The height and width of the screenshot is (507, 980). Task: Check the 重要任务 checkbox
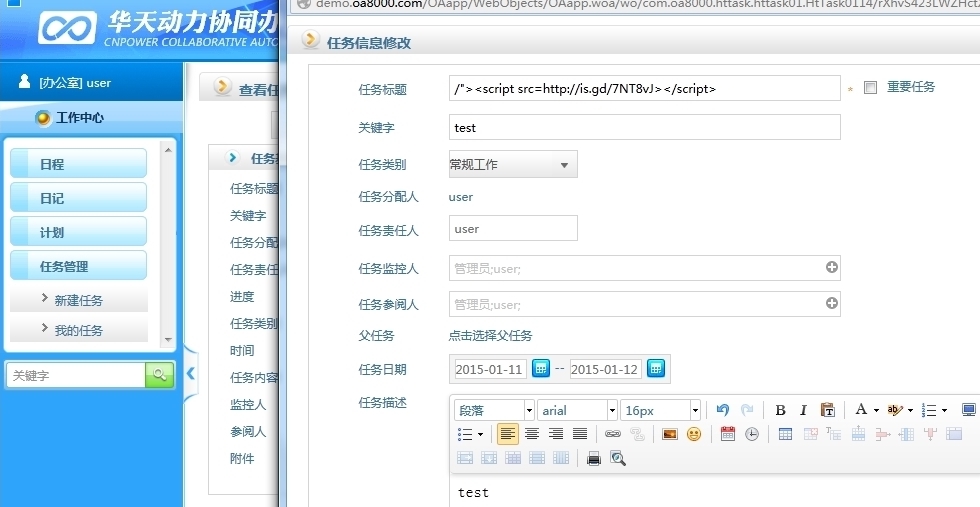point(870,88)
